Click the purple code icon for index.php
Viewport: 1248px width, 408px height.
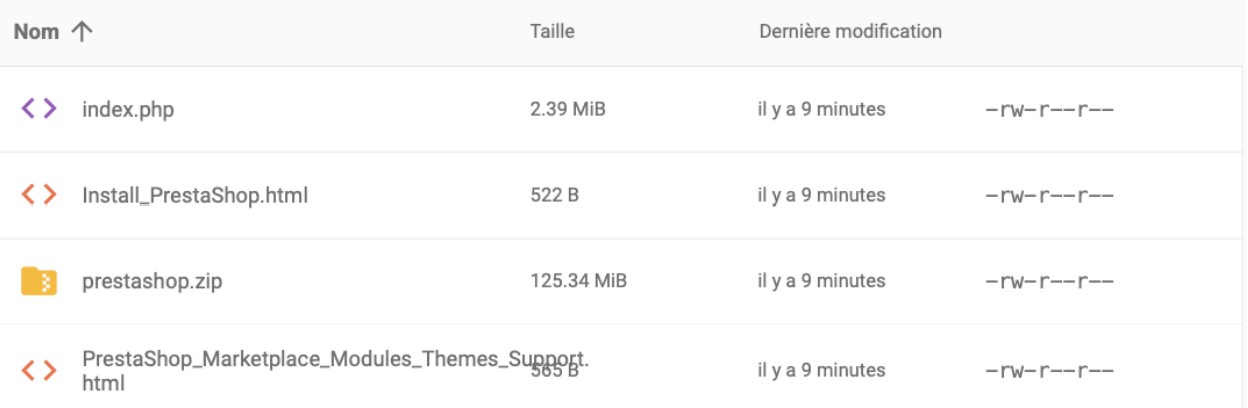(39, 109)
